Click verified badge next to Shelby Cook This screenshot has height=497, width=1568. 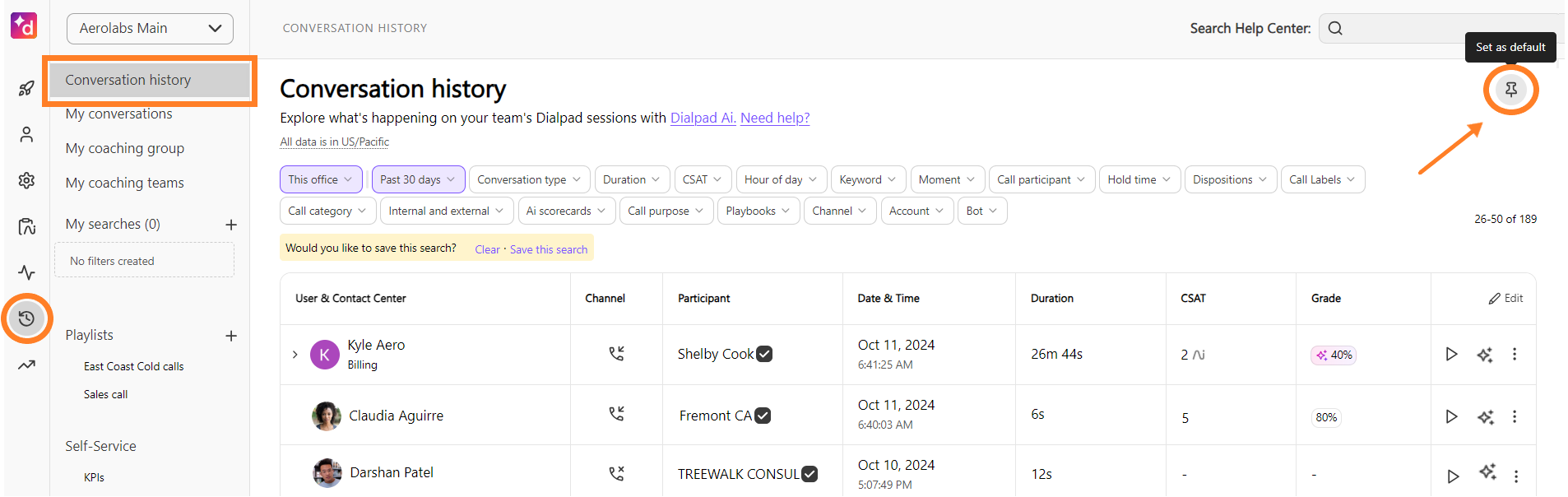coord(764,354)
